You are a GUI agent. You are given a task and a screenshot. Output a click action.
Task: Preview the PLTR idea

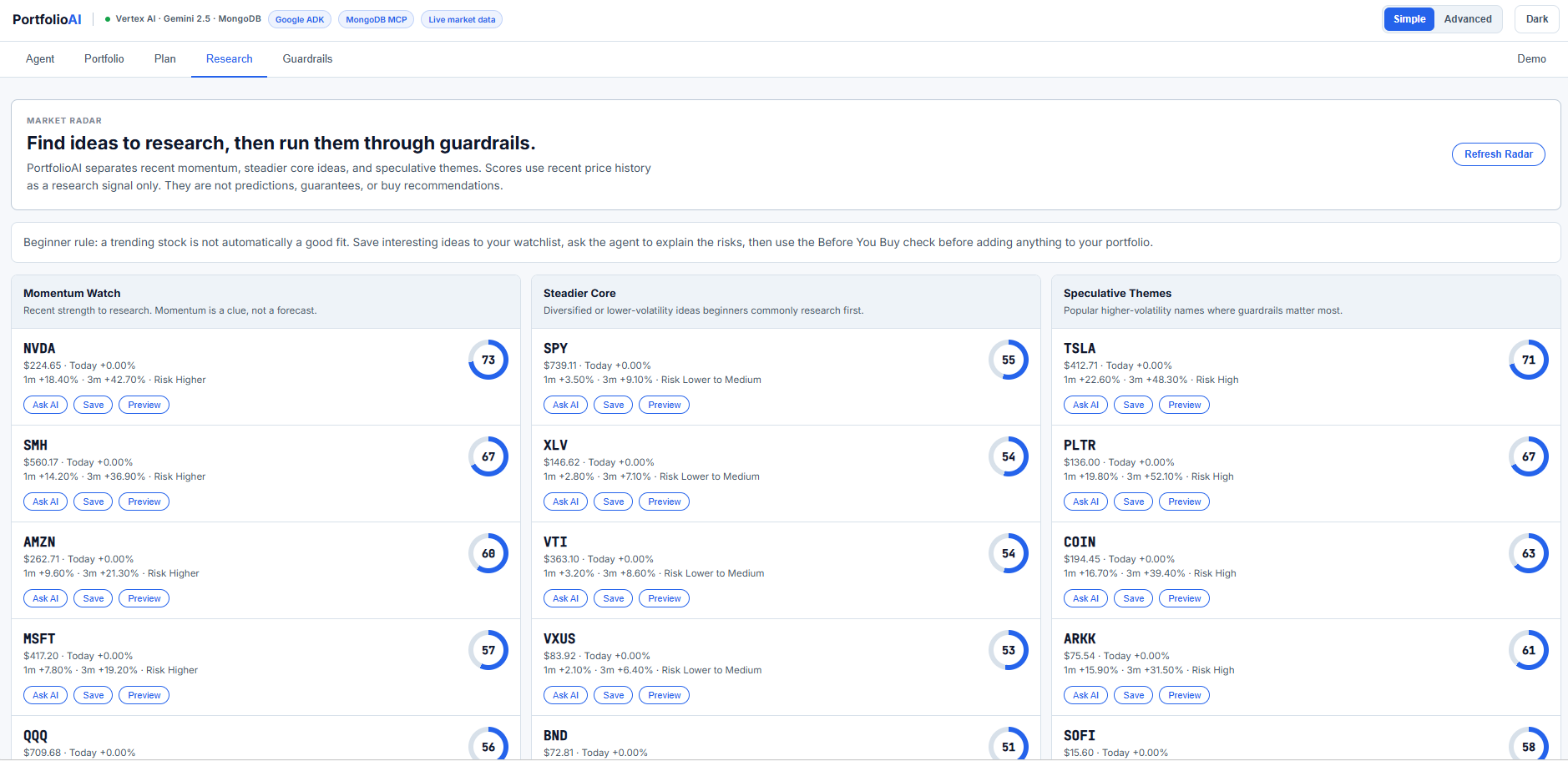(x=1185, y=501)
